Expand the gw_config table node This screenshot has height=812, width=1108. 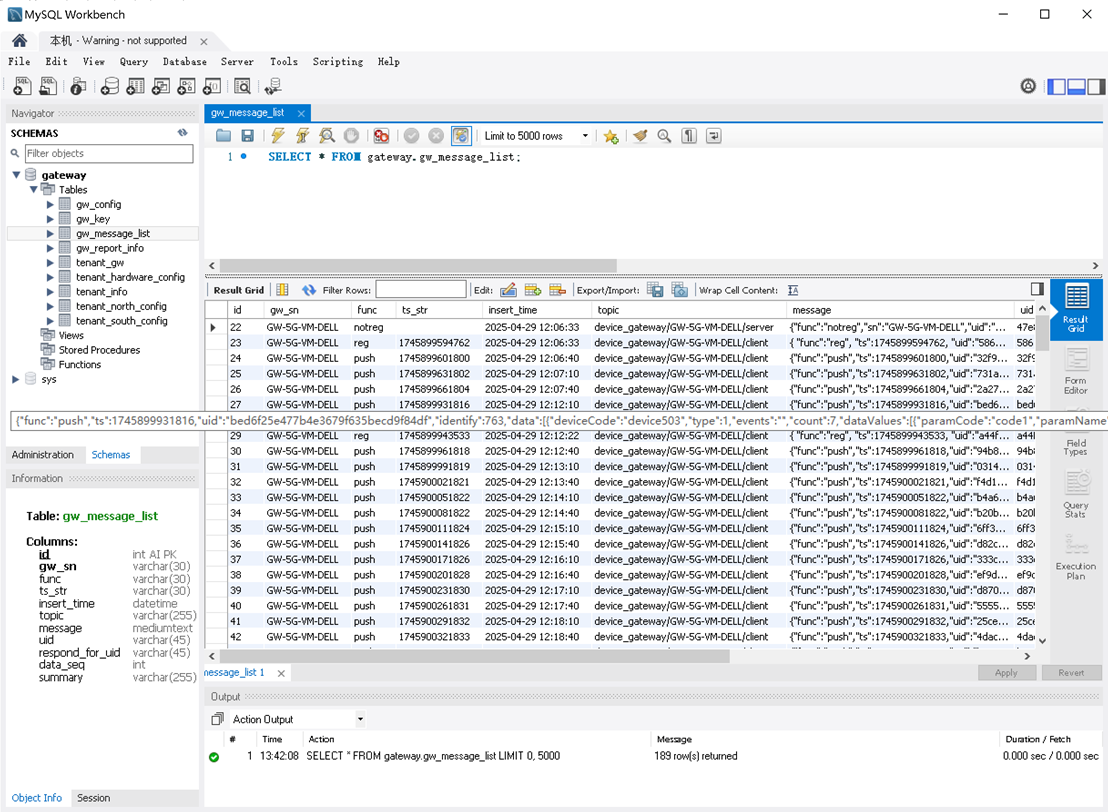point(50,204)
